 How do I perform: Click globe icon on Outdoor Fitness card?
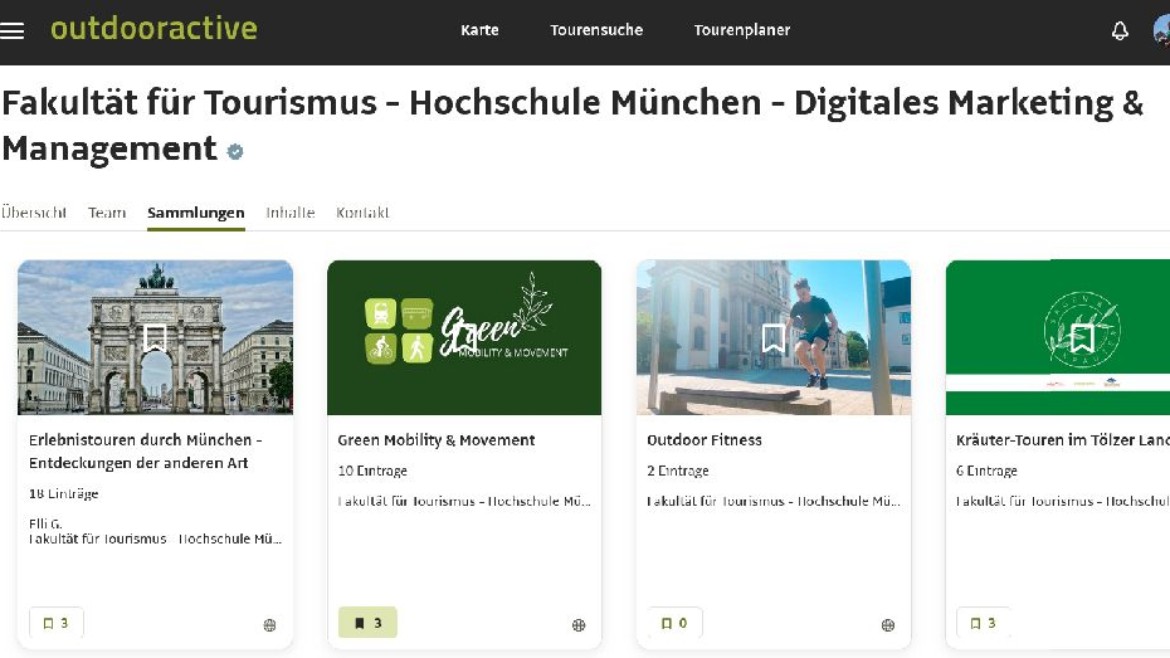click(887, 625)
